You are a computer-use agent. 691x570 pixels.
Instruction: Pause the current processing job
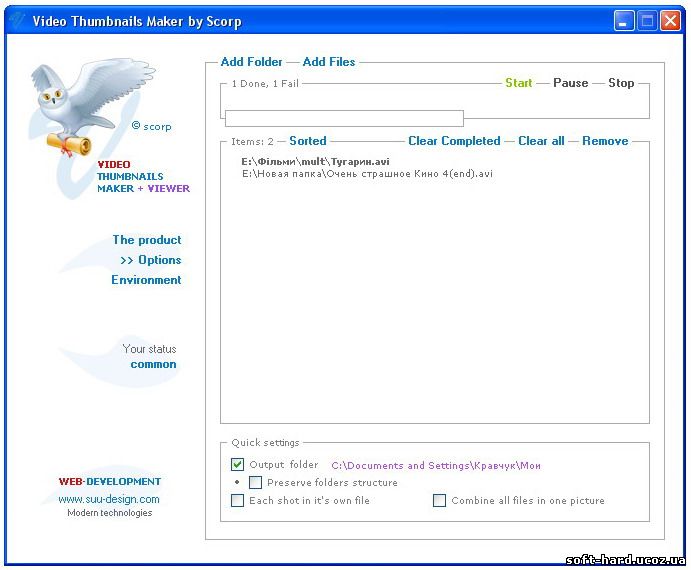tap(571, 83)
